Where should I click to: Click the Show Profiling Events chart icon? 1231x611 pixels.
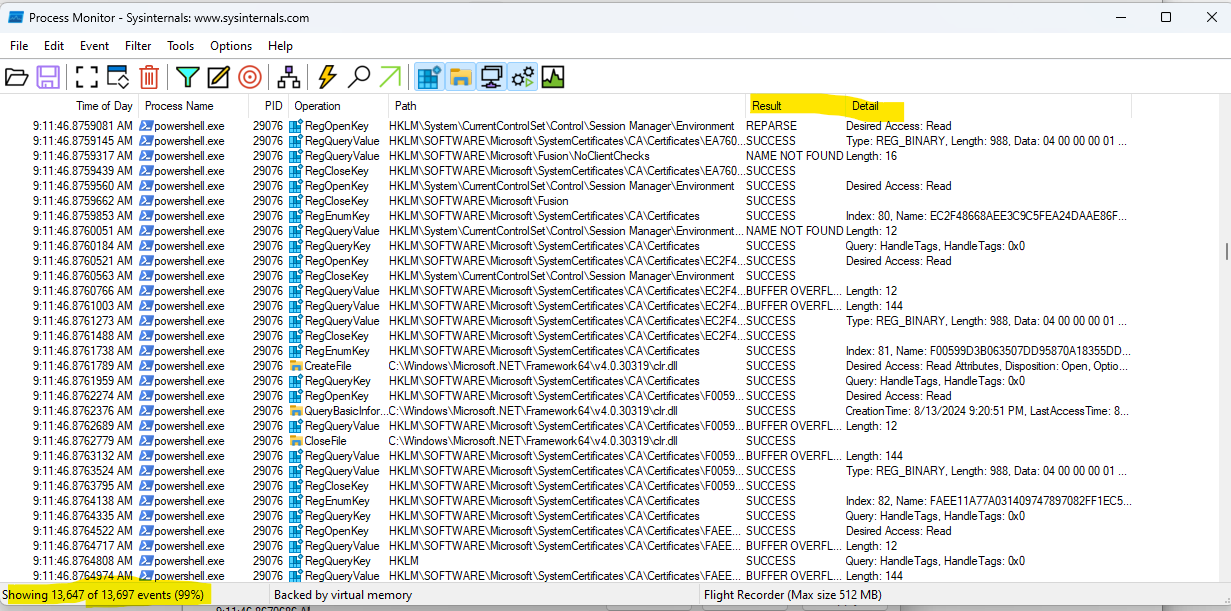pos(552,76)
